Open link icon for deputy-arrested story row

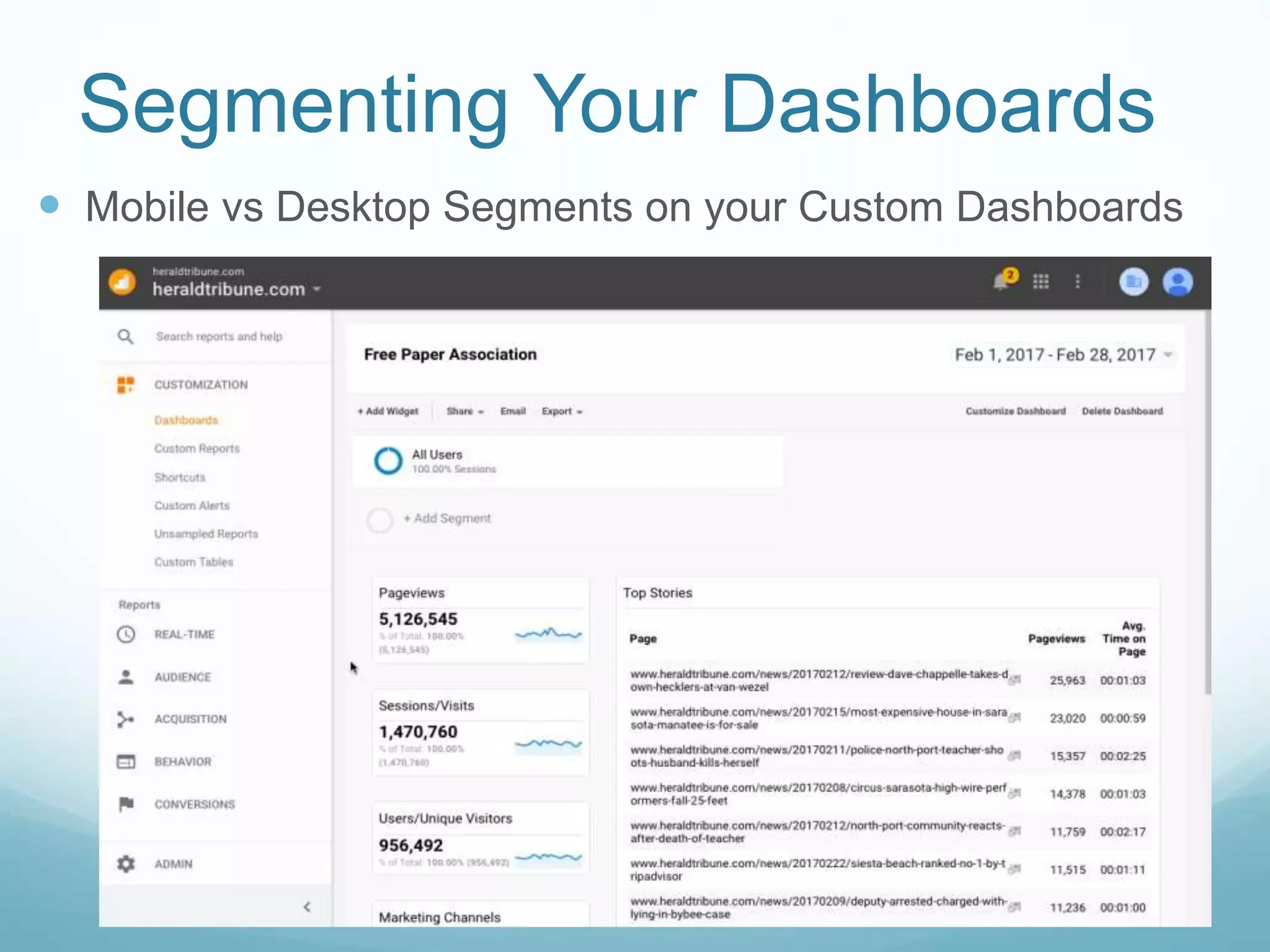pyautogui.click(x=1015, y=907)
